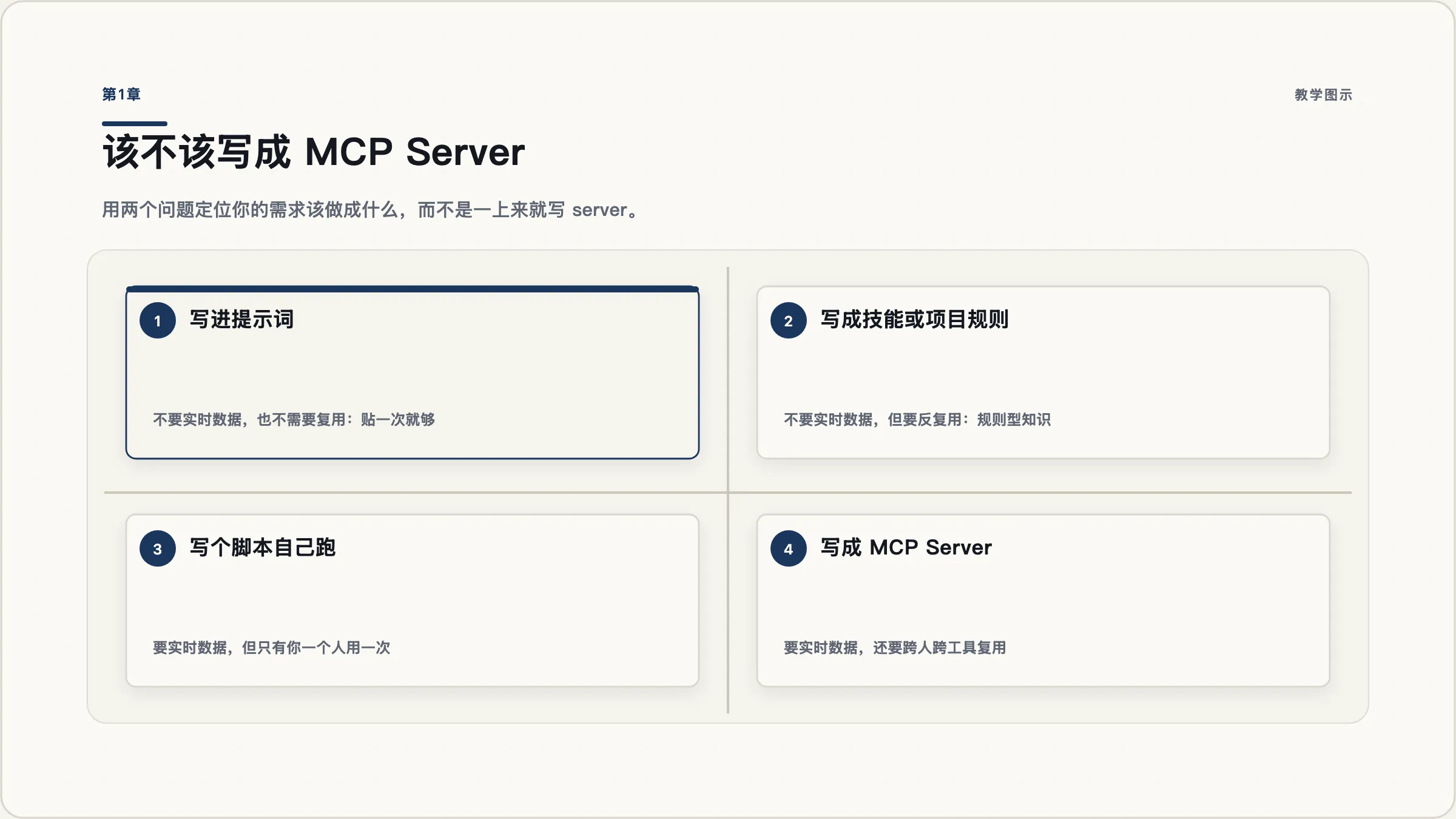The width and height of the screenshot is (1456, 819).
Task: Click the number 2 badge beside 写成技能或项目规则
Action: [789, 320]
